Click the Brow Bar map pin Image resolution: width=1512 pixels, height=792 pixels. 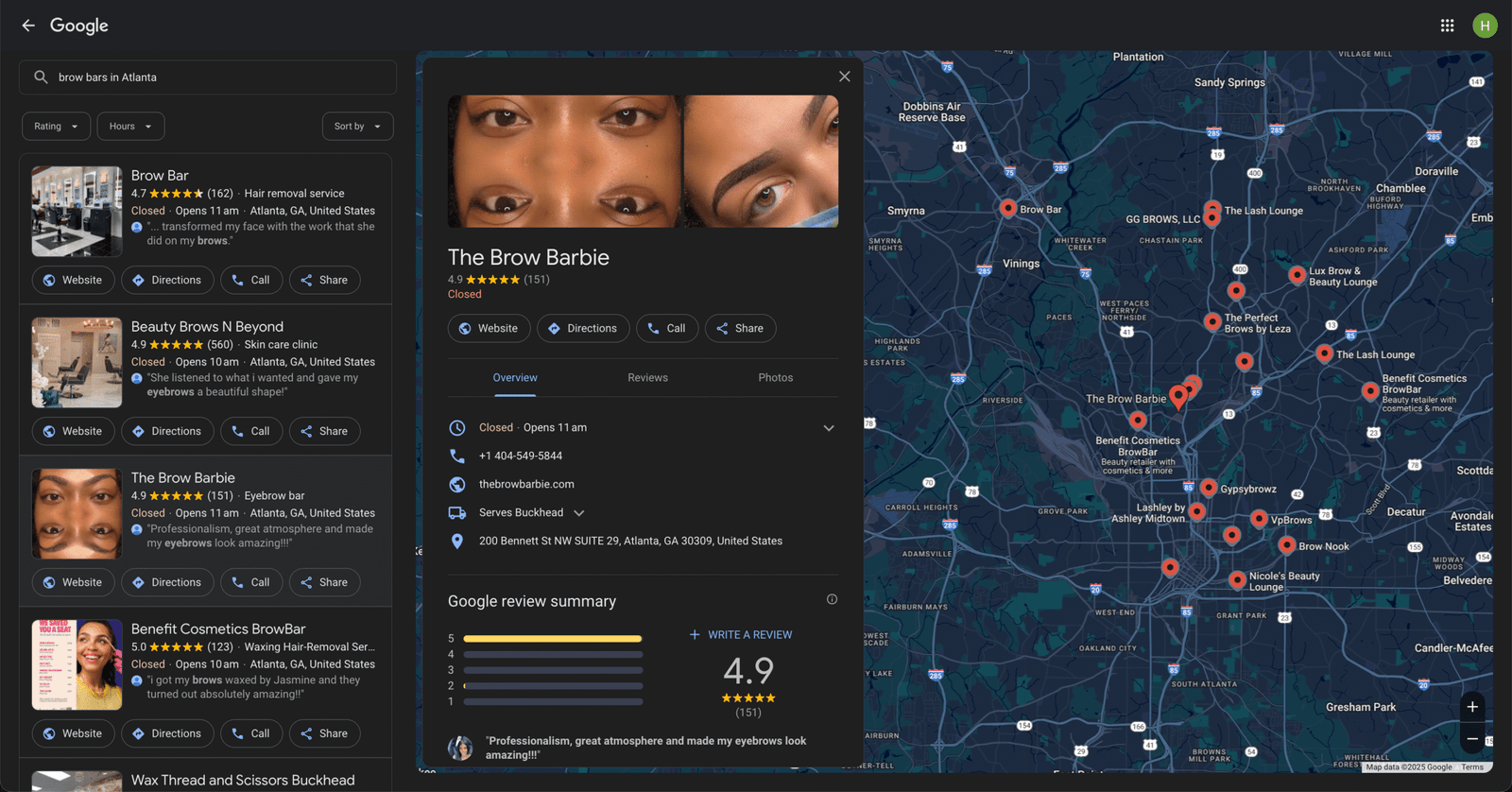(x=1008, y=208)
